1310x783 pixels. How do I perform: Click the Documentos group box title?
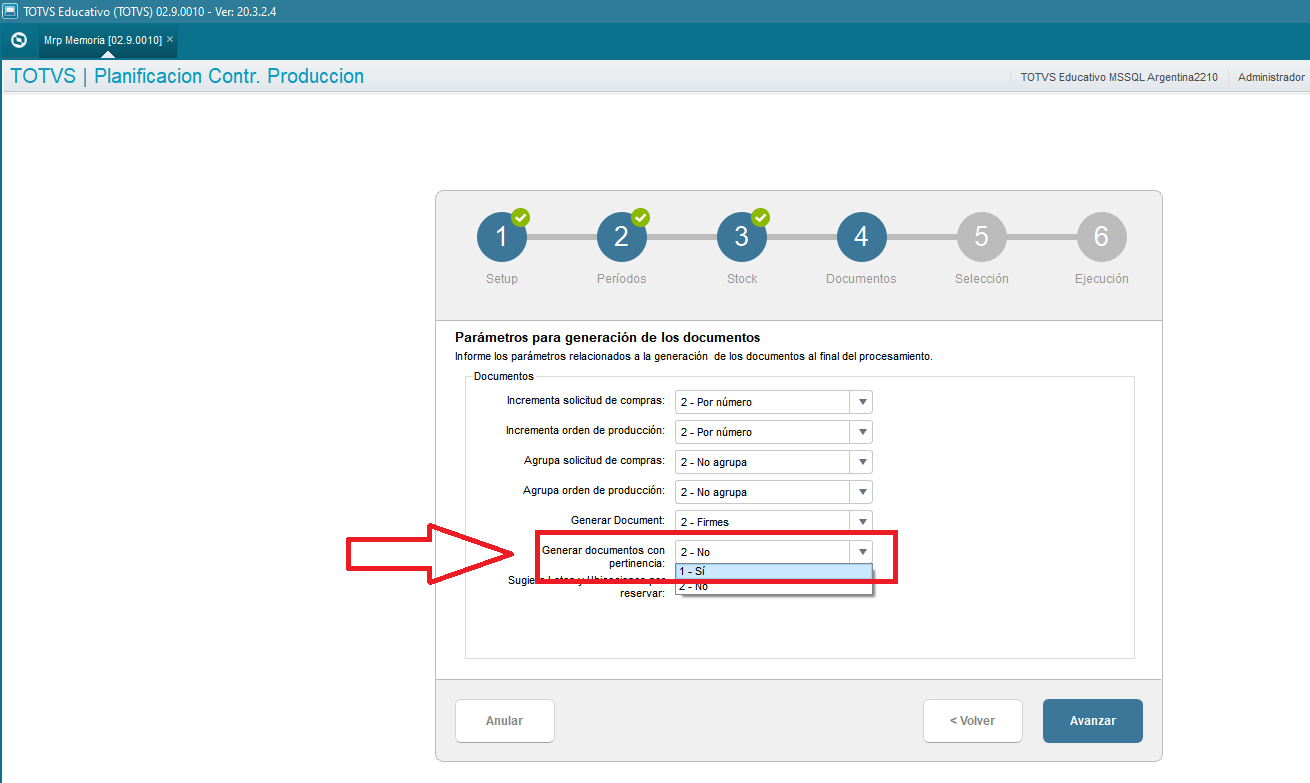504,376
